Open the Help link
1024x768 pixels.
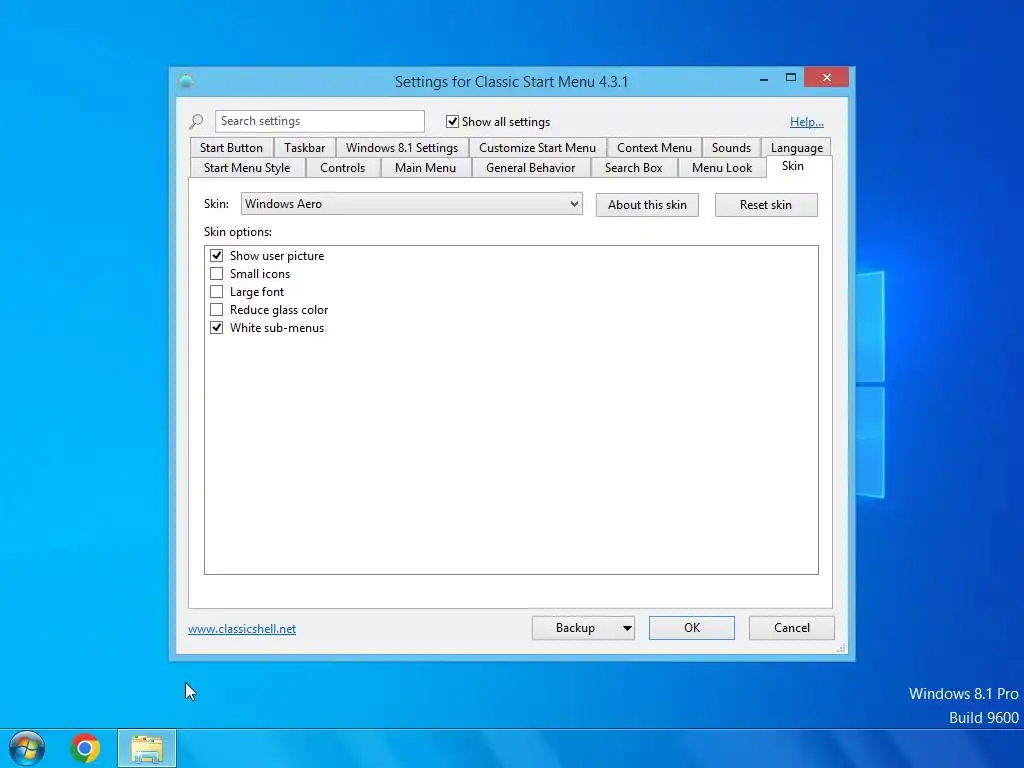807,121
